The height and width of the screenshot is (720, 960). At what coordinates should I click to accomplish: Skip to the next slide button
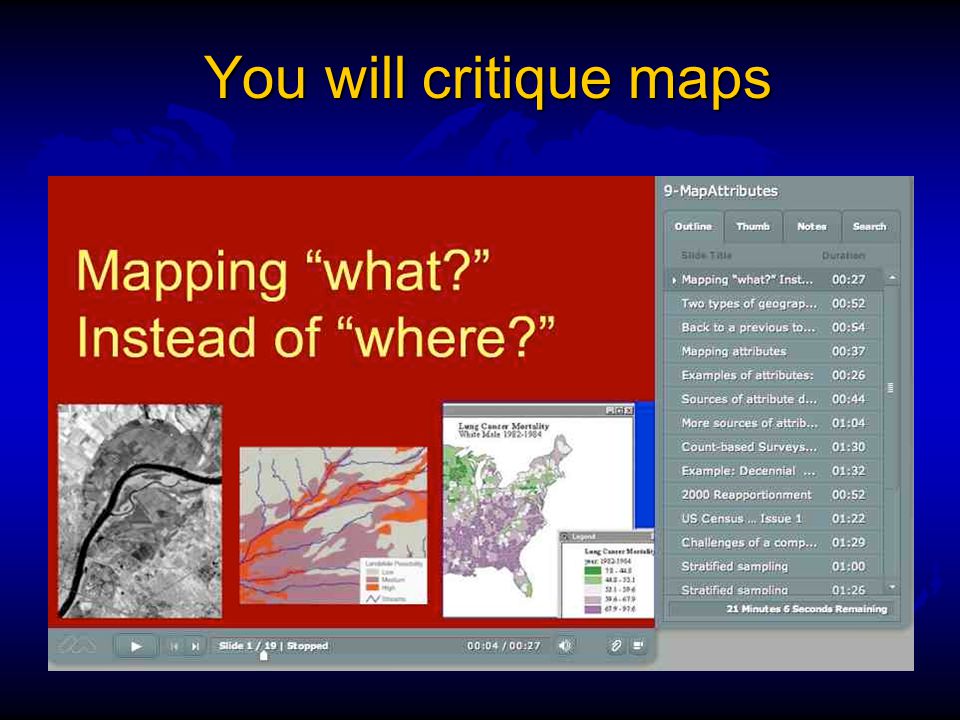[x=195, y=646]
